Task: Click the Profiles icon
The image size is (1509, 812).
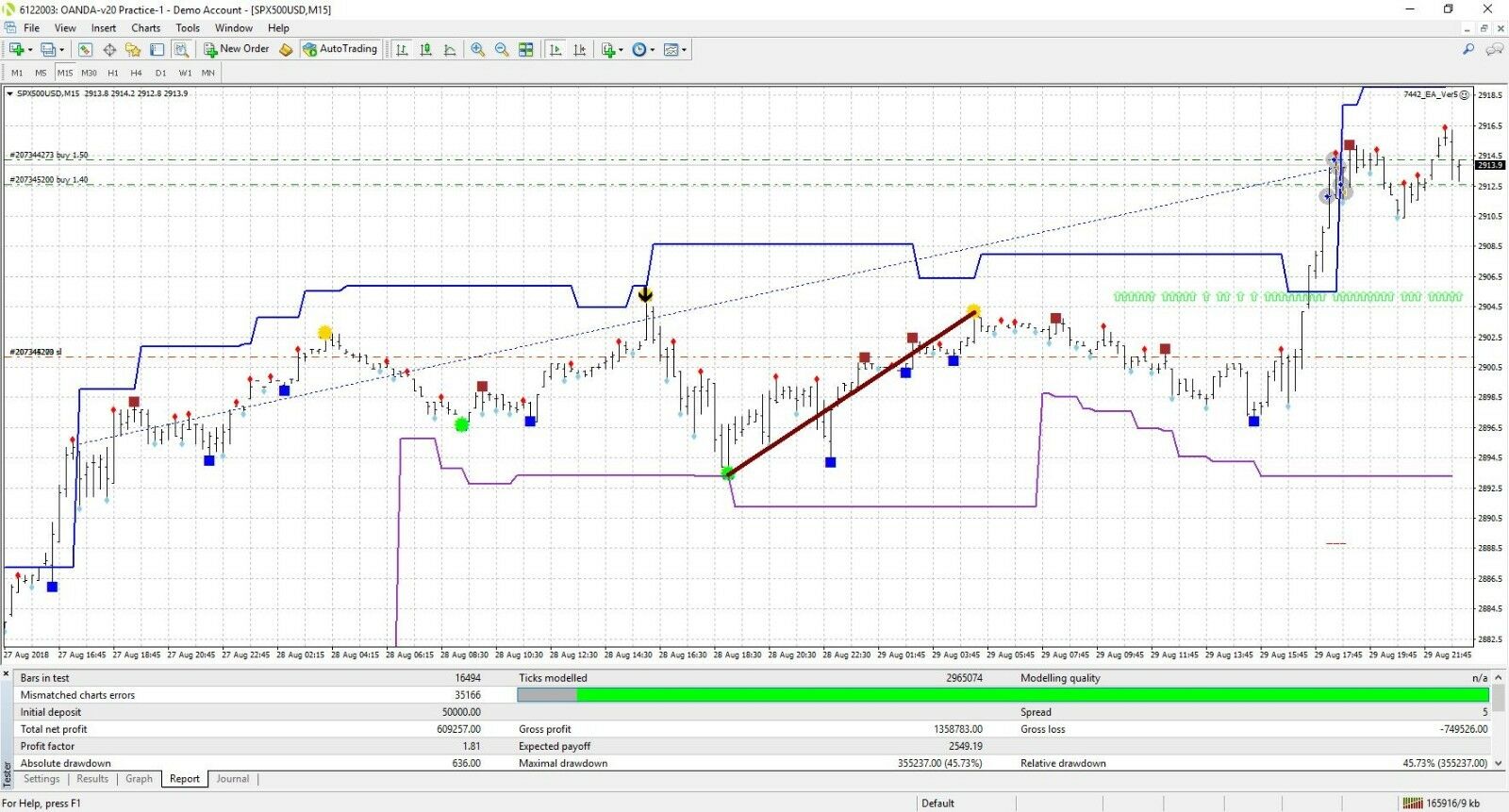Action: click(x=47, y=49)
